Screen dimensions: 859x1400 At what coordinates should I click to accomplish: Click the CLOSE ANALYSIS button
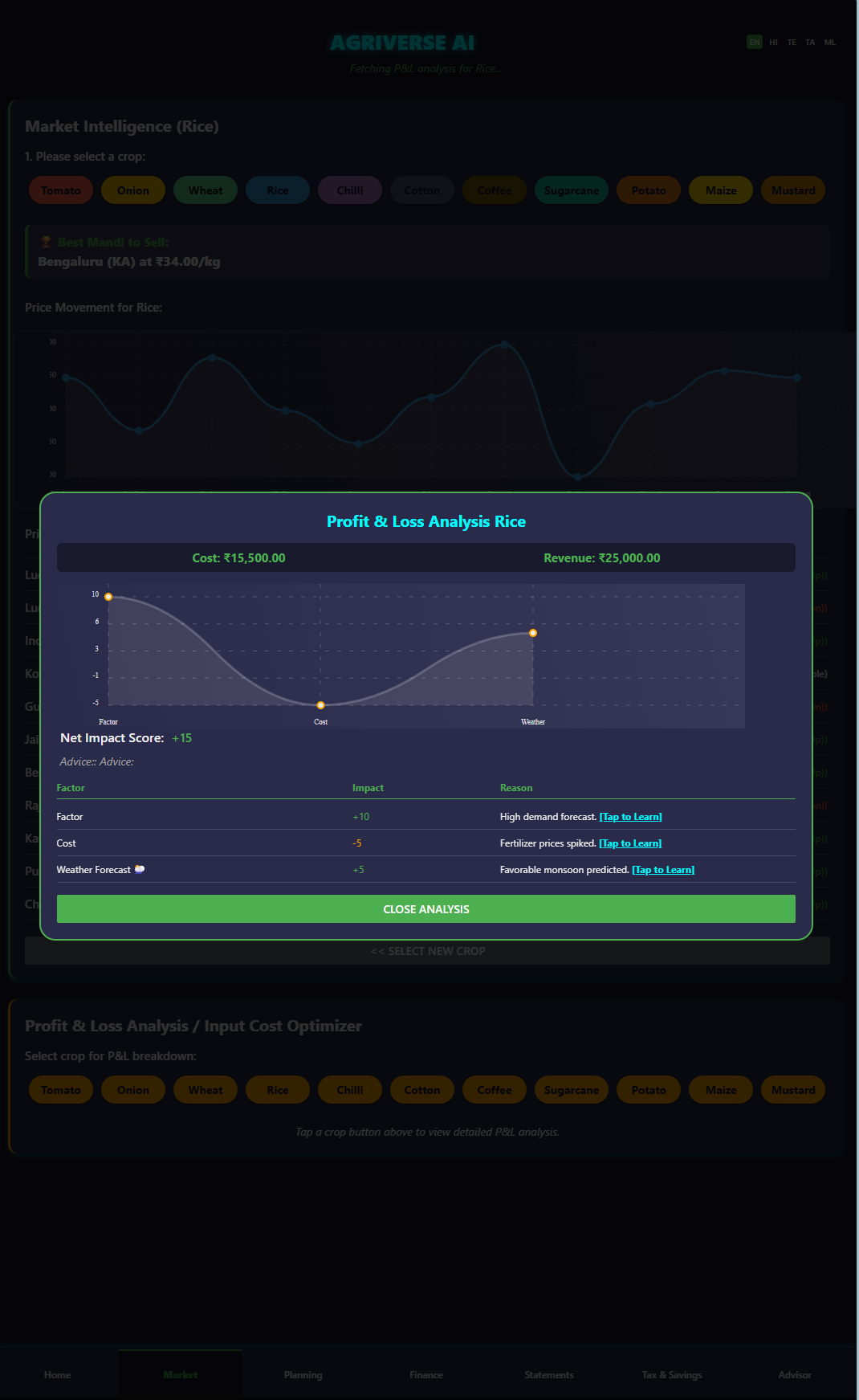425,908
